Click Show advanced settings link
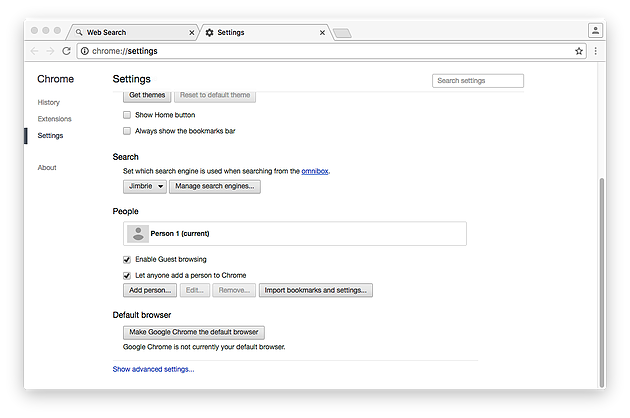630x418 pixels. 153,369
